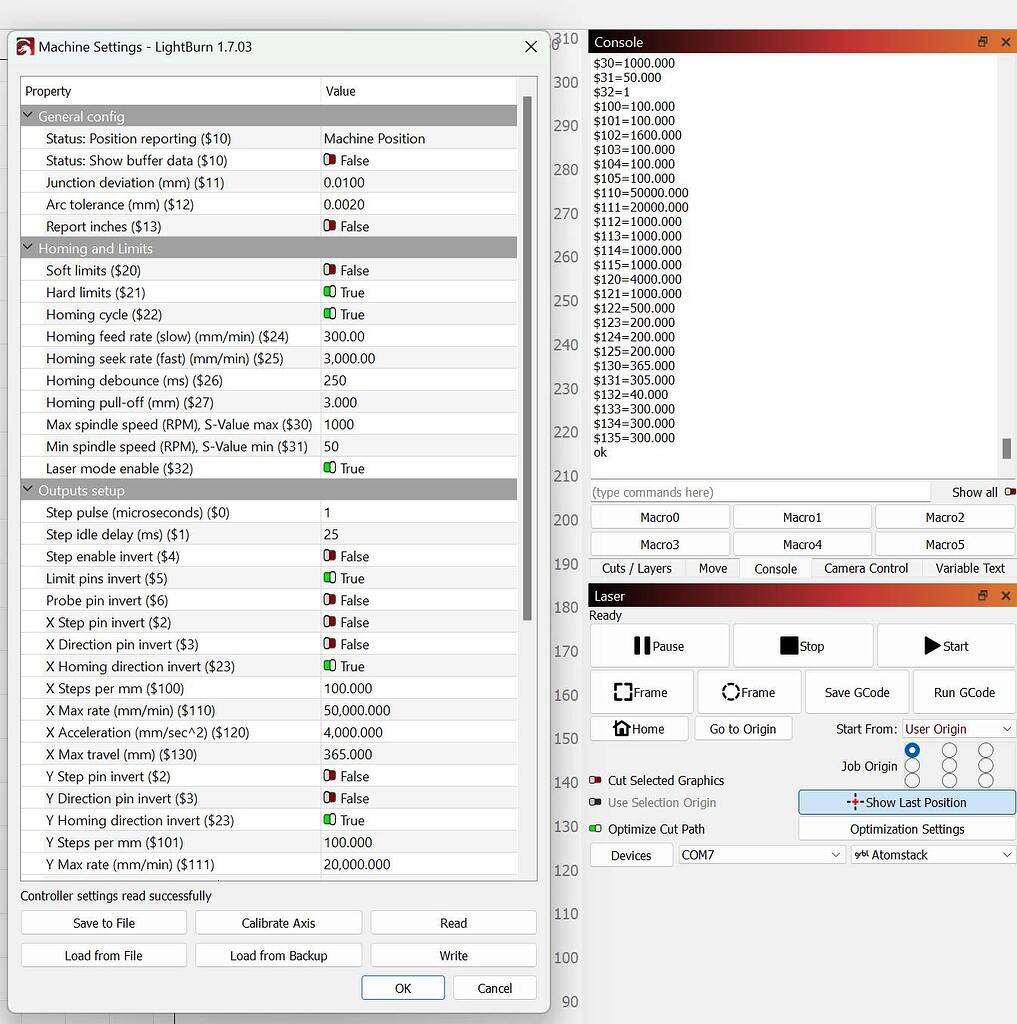Select the square Frame tool
Image resolution: width=1017 pixels, height=1024 pixels.
[625, 691]
